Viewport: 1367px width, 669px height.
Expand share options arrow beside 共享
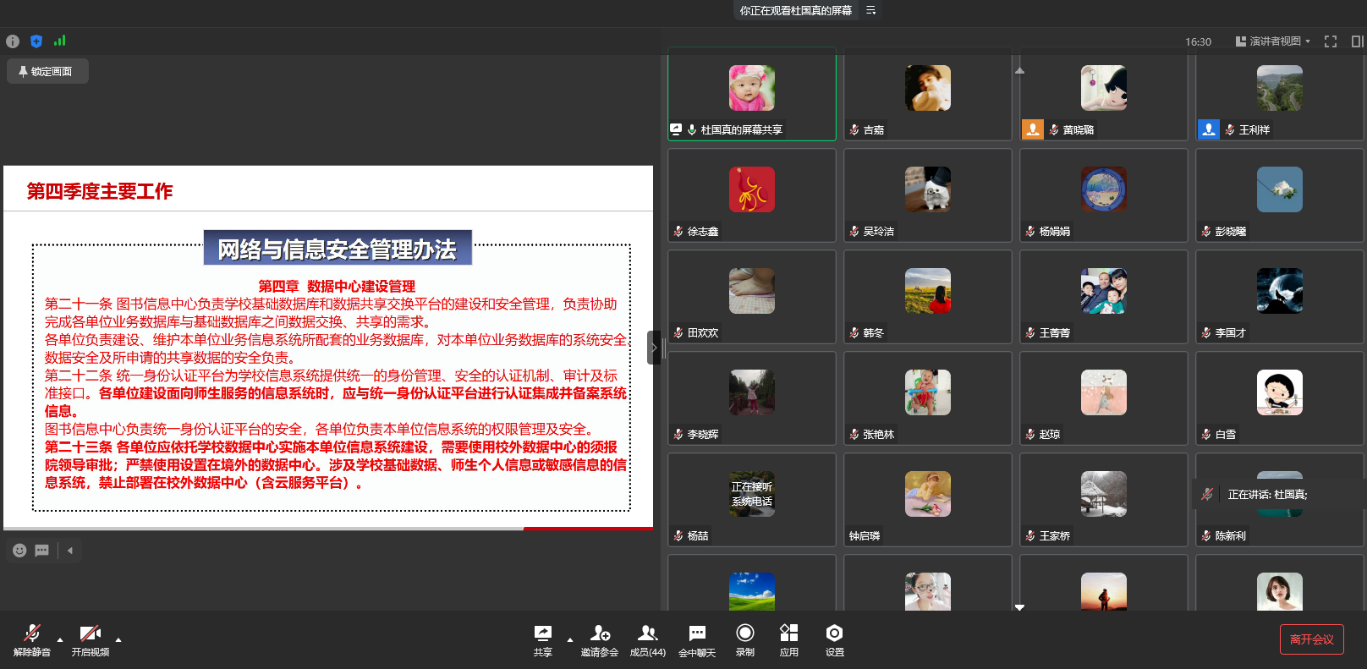click(x=570, y=639)
